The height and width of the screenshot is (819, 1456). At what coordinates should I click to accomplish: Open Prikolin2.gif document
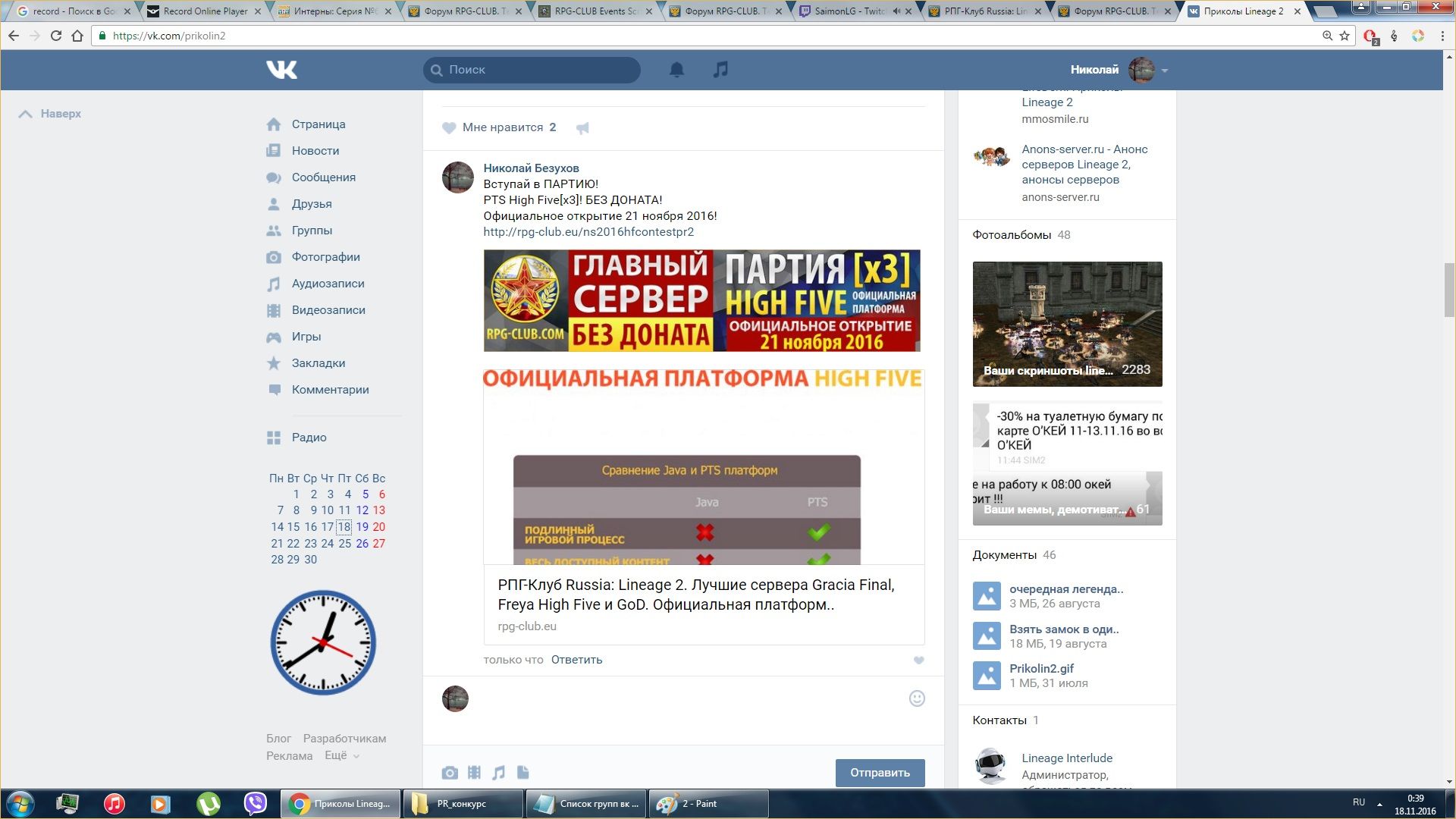pos(1041,669)
